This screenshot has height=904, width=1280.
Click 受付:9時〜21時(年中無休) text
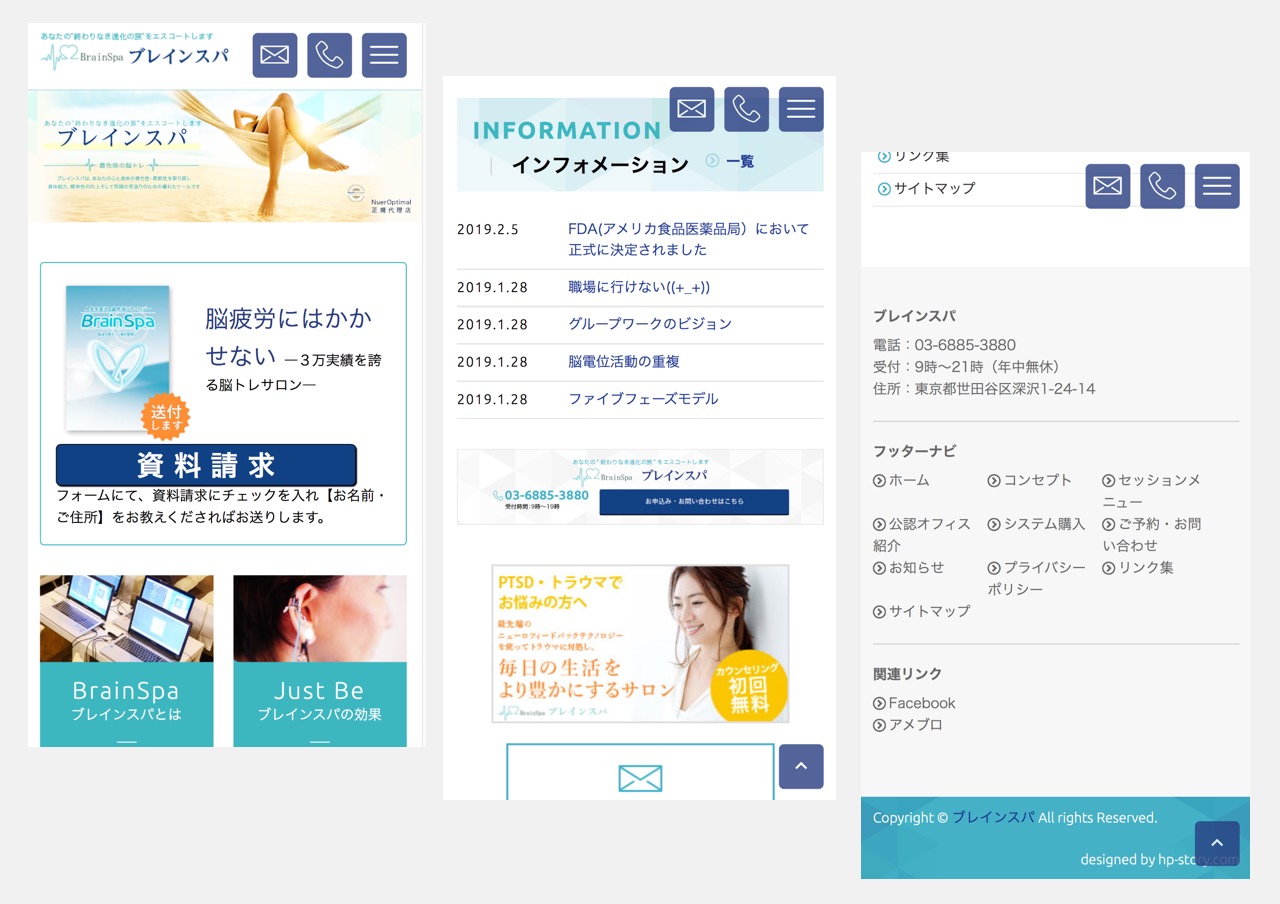click(x=970, y=366)
